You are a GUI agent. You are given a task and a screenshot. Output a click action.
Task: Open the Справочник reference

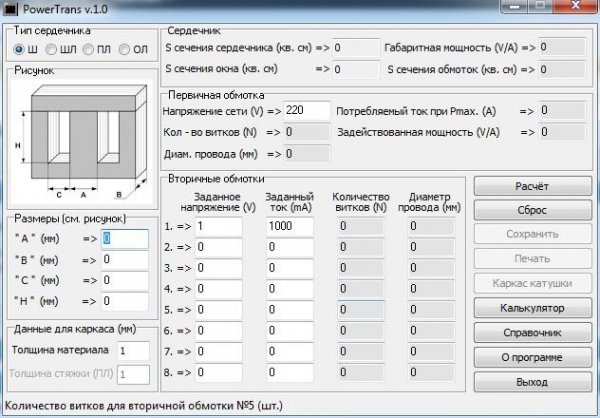tap(533, 333)
